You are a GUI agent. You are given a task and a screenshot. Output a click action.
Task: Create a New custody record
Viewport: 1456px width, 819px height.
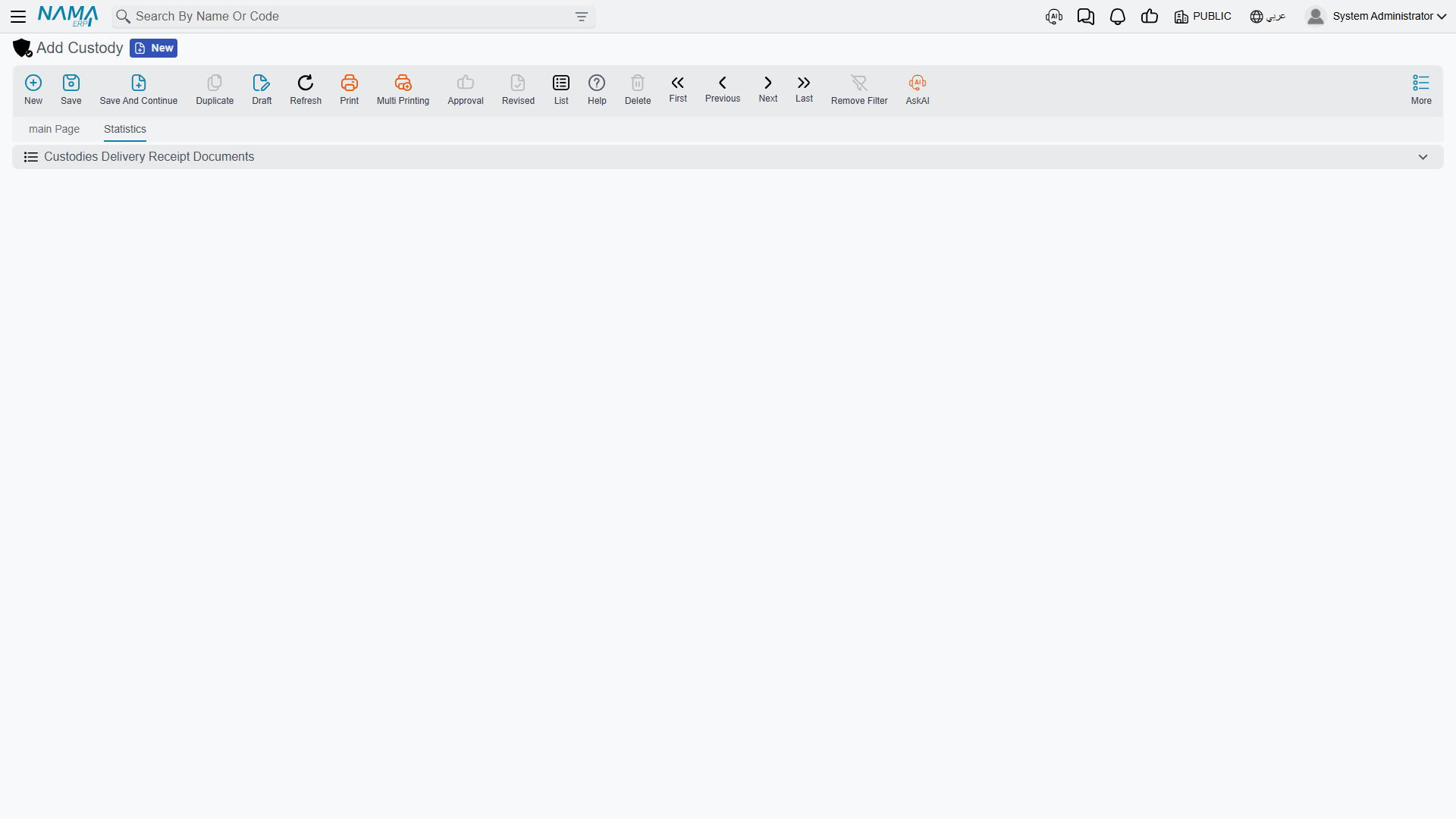tap(33, 89)
